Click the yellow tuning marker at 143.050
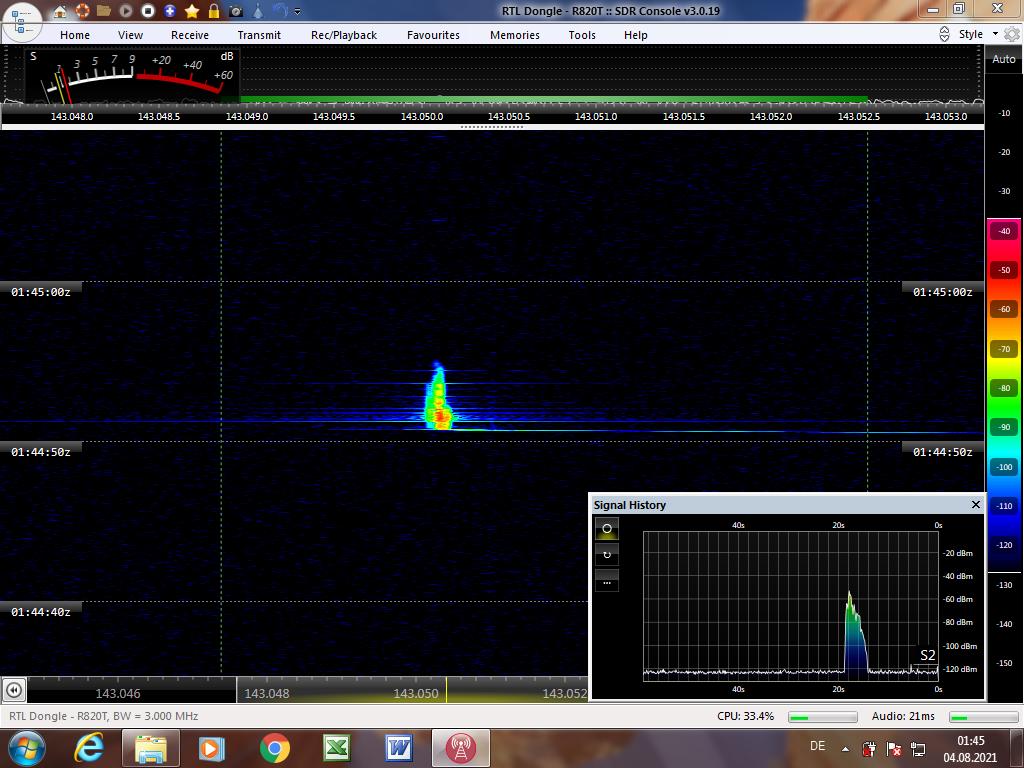Image resolution: width=1024 pixels, height=768 pixels. 447,690
